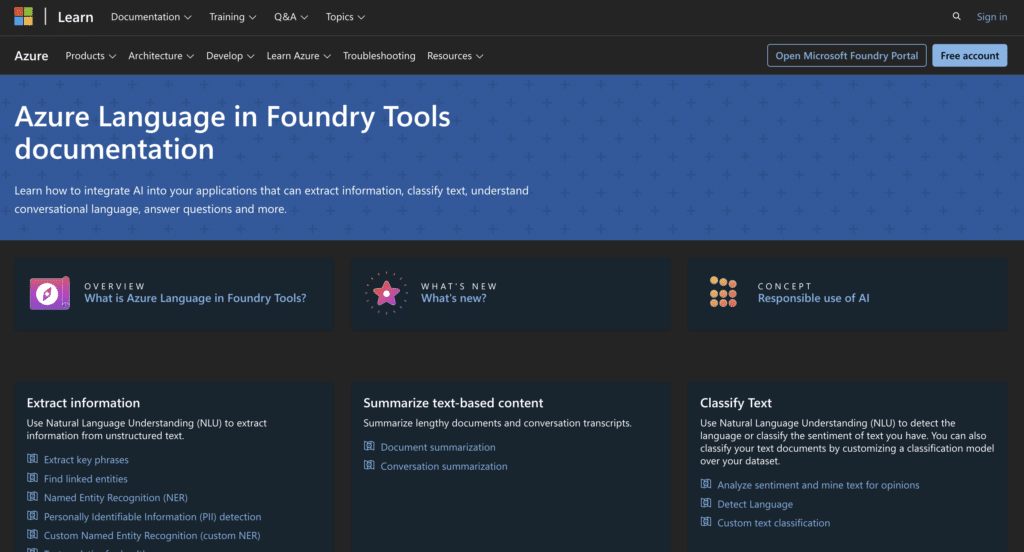Open Responsible use of AI link
Viewport: 1024px width, 552px height.
tap(813, 298)
